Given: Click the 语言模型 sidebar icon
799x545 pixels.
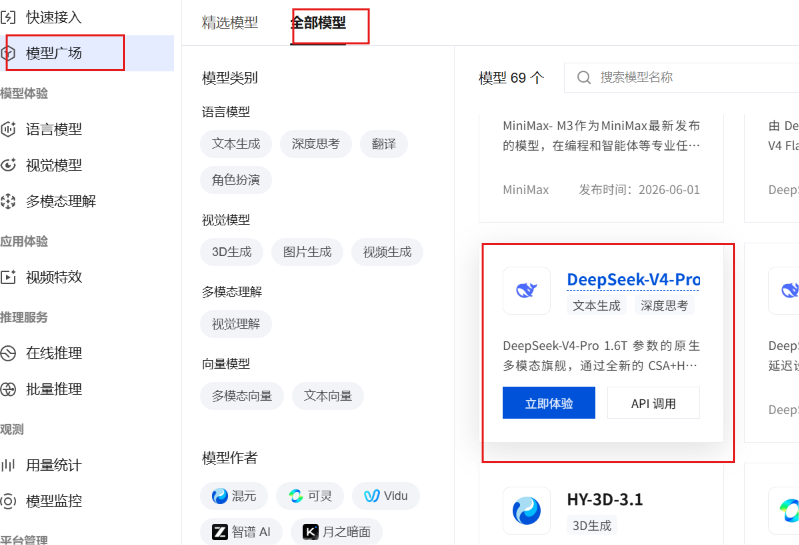Looking at the screenshot, I should tap(8, 129).
